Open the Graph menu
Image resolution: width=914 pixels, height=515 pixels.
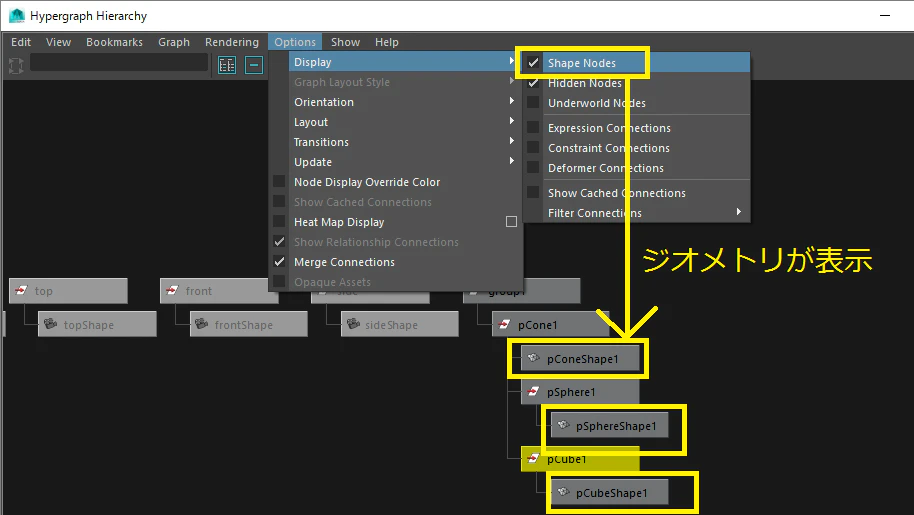coord(174,42)
